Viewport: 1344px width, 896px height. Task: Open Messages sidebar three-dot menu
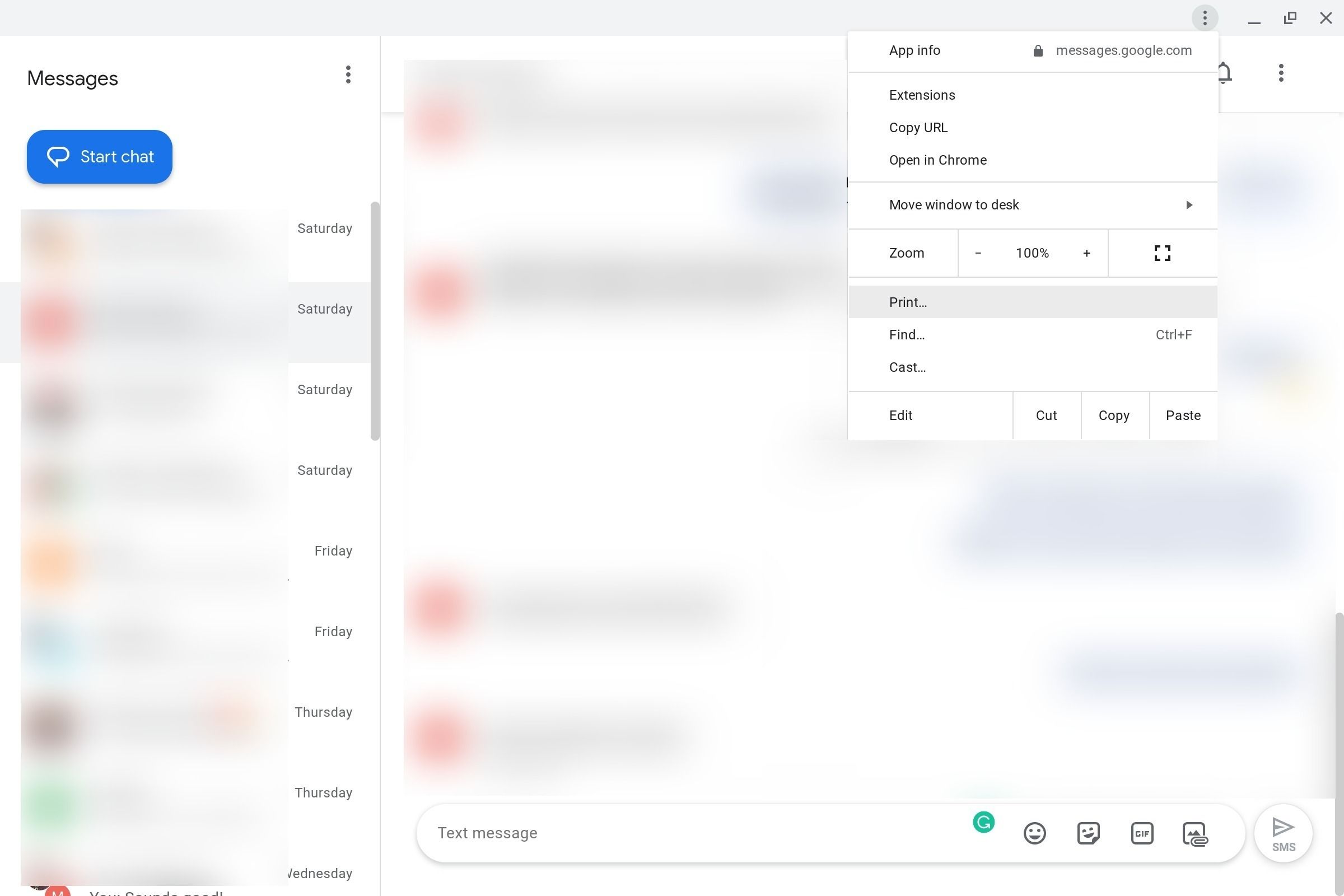[x=348, y=74]
